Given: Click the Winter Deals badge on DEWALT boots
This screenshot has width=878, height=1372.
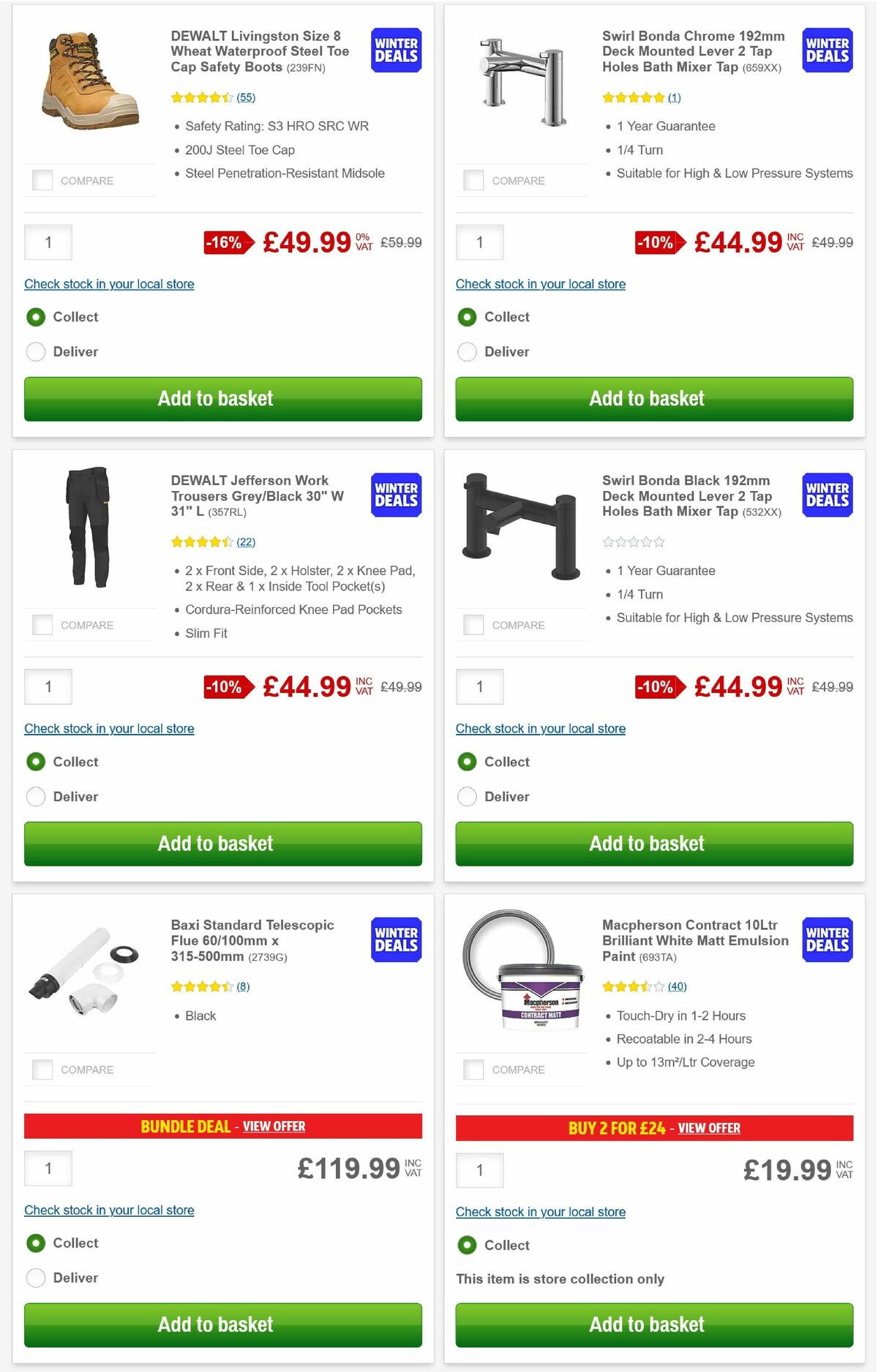Looking at the screenshot, I should 395,50.
